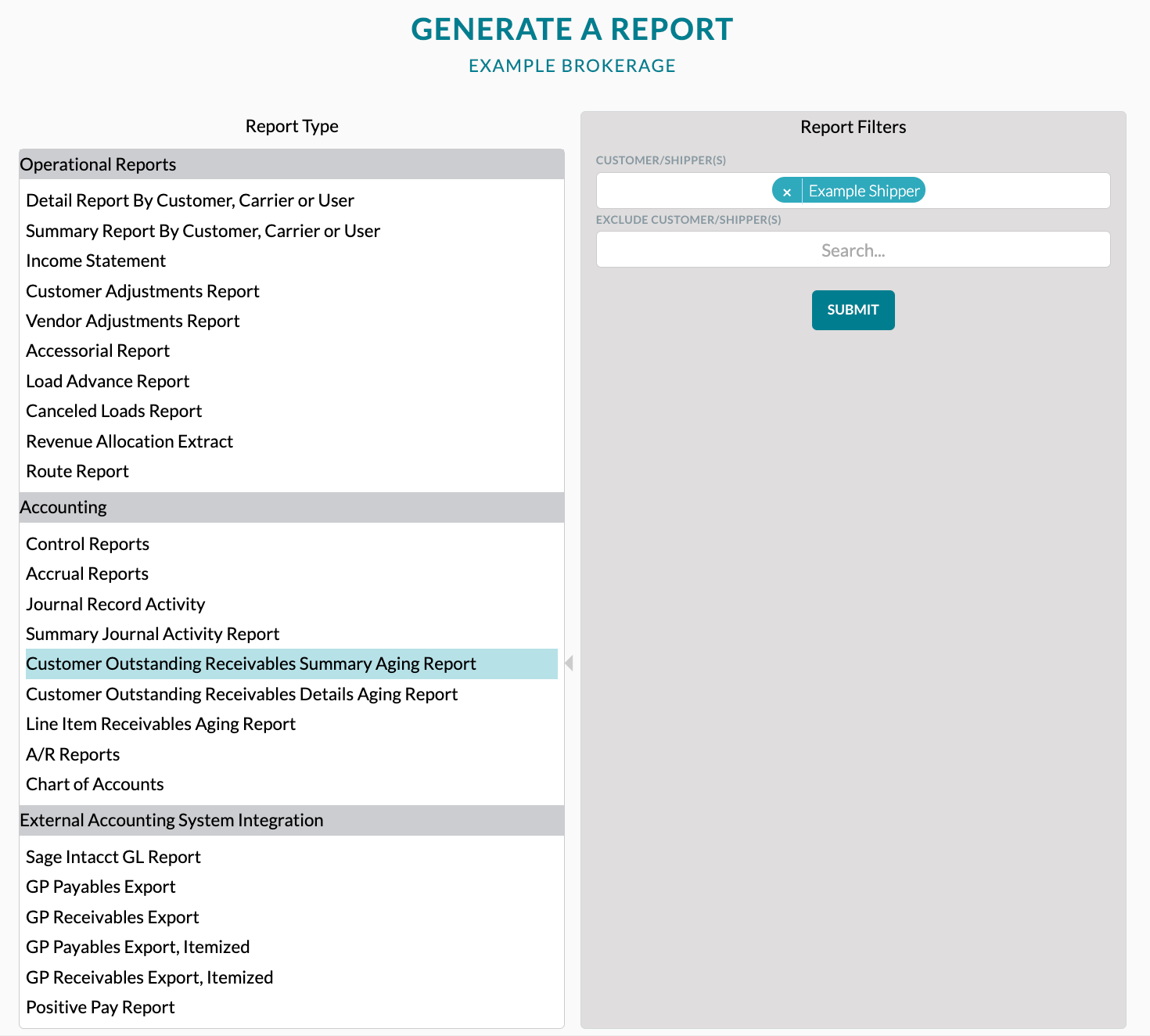The height and width of the screenshot is (1036, 1150).
Task: Choose Journal Record Activity
Action: click(116, 604)
